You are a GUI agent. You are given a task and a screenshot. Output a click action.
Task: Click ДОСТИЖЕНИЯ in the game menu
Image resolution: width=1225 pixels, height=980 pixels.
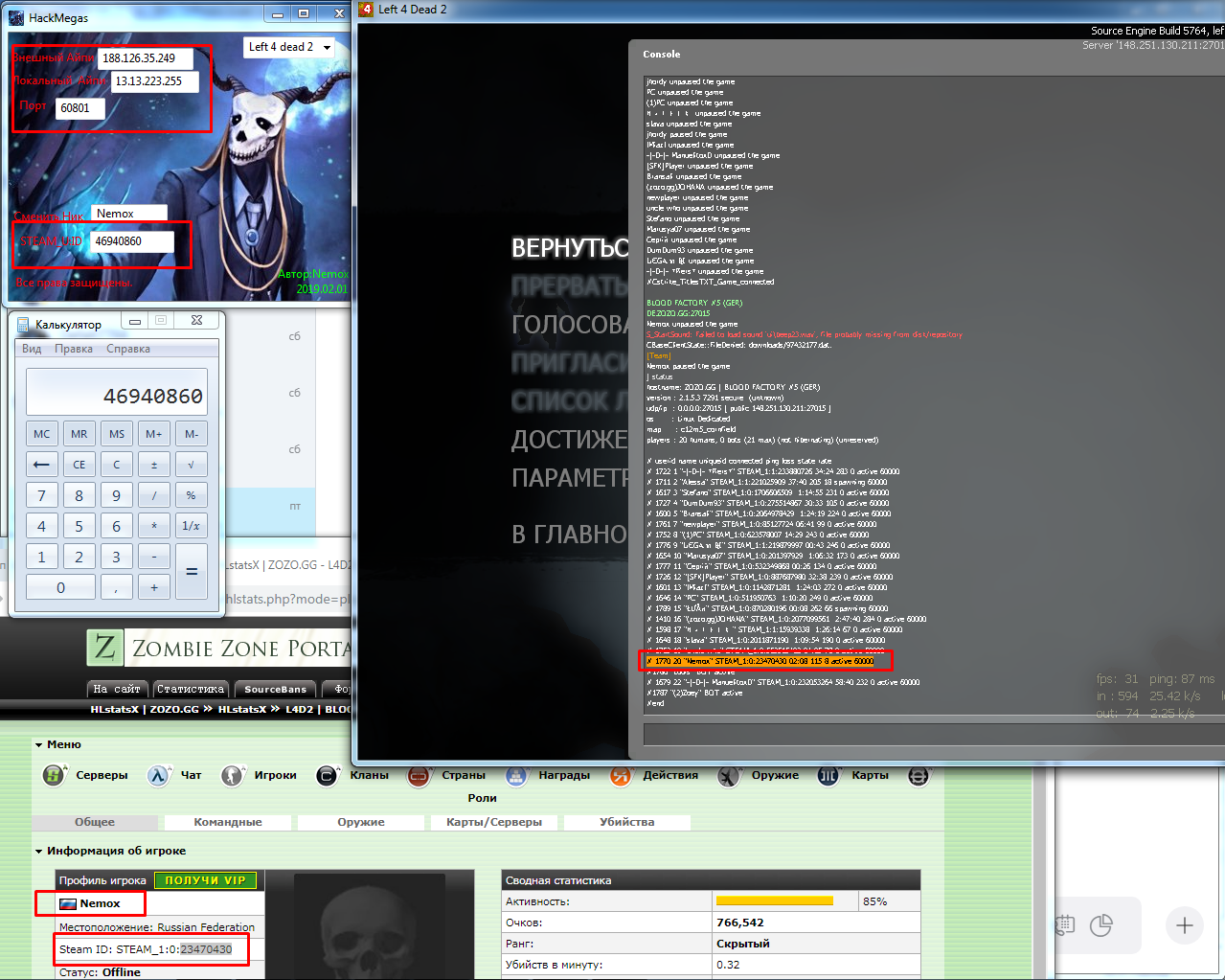point(570,440)
